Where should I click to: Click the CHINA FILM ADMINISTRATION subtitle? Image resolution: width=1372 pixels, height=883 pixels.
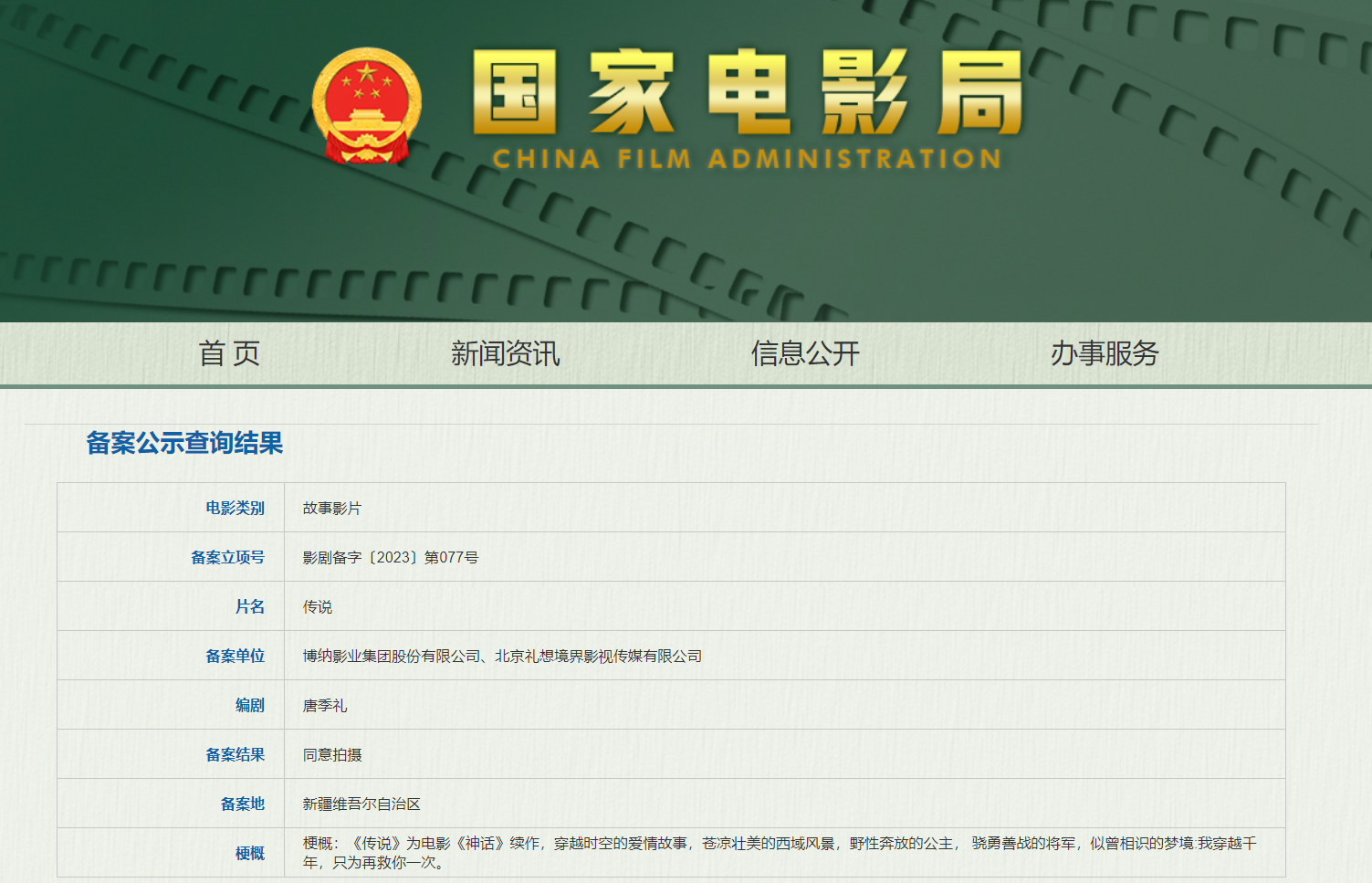(x=747, y=159)
